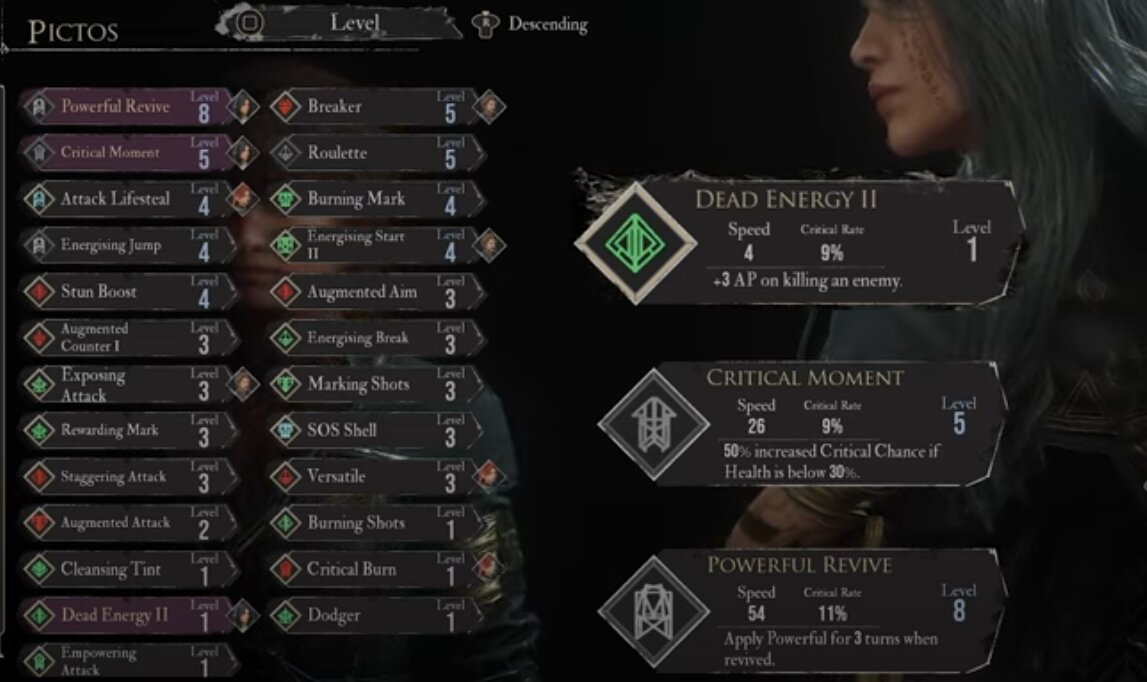Click the large Dead Energy II emblem
This screenshot has width=1147, height=682.
pos(635,244)
